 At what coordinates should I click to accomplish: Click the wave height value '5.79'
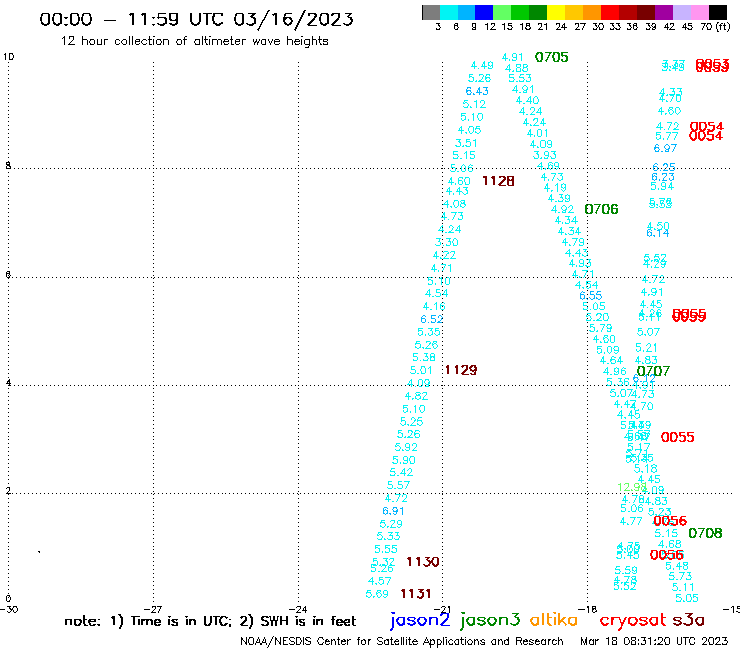point(601,328)
